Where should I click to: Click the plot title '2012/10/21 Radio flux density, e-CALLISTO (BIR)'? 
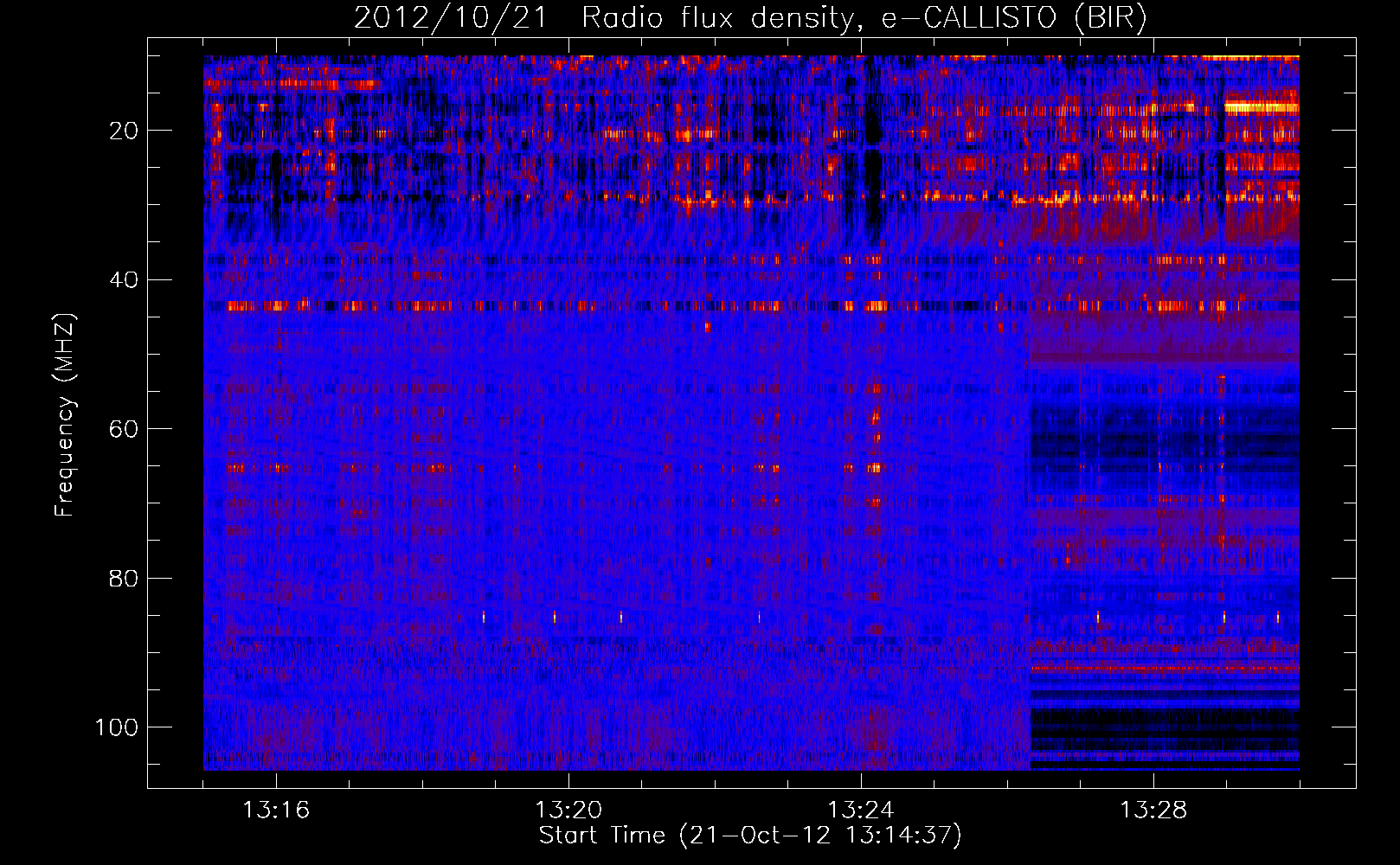click(x=750, y=18)
